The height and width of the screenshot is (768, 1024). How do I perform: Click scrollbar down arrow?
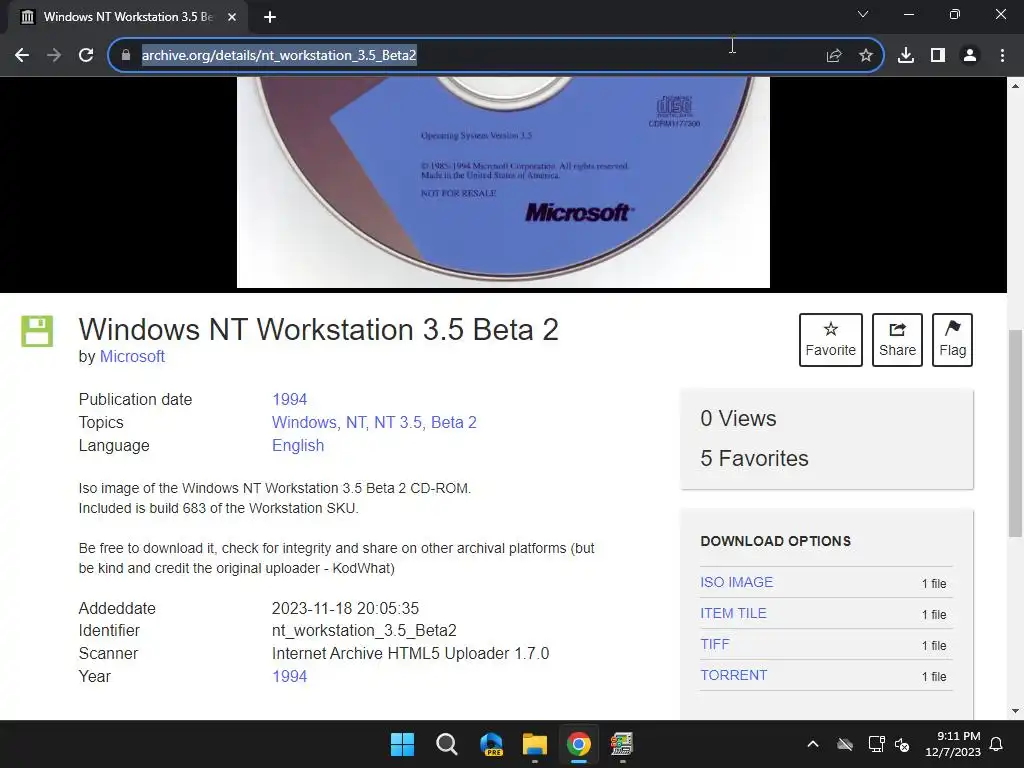(1016, 711)
